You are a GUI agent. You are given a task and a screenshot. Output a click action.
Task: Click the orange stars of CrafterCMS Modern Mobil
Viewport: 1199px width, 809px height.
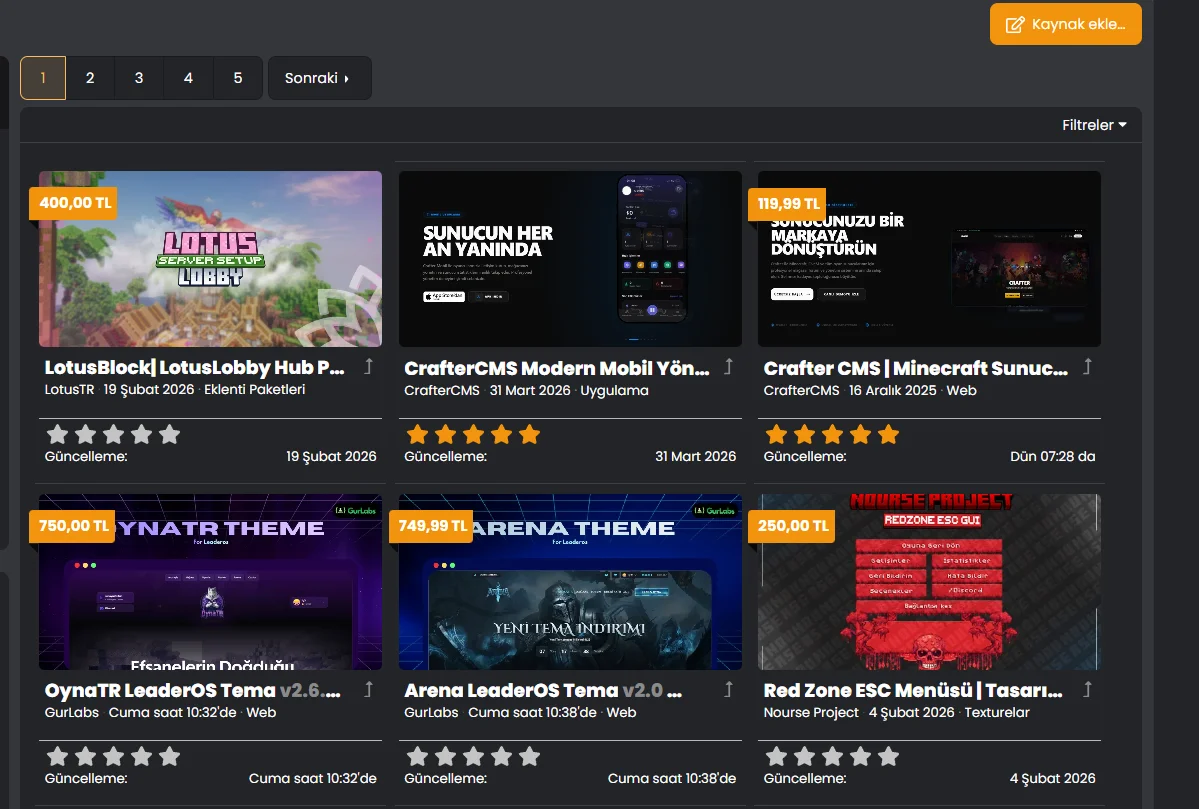coord(473,434)
